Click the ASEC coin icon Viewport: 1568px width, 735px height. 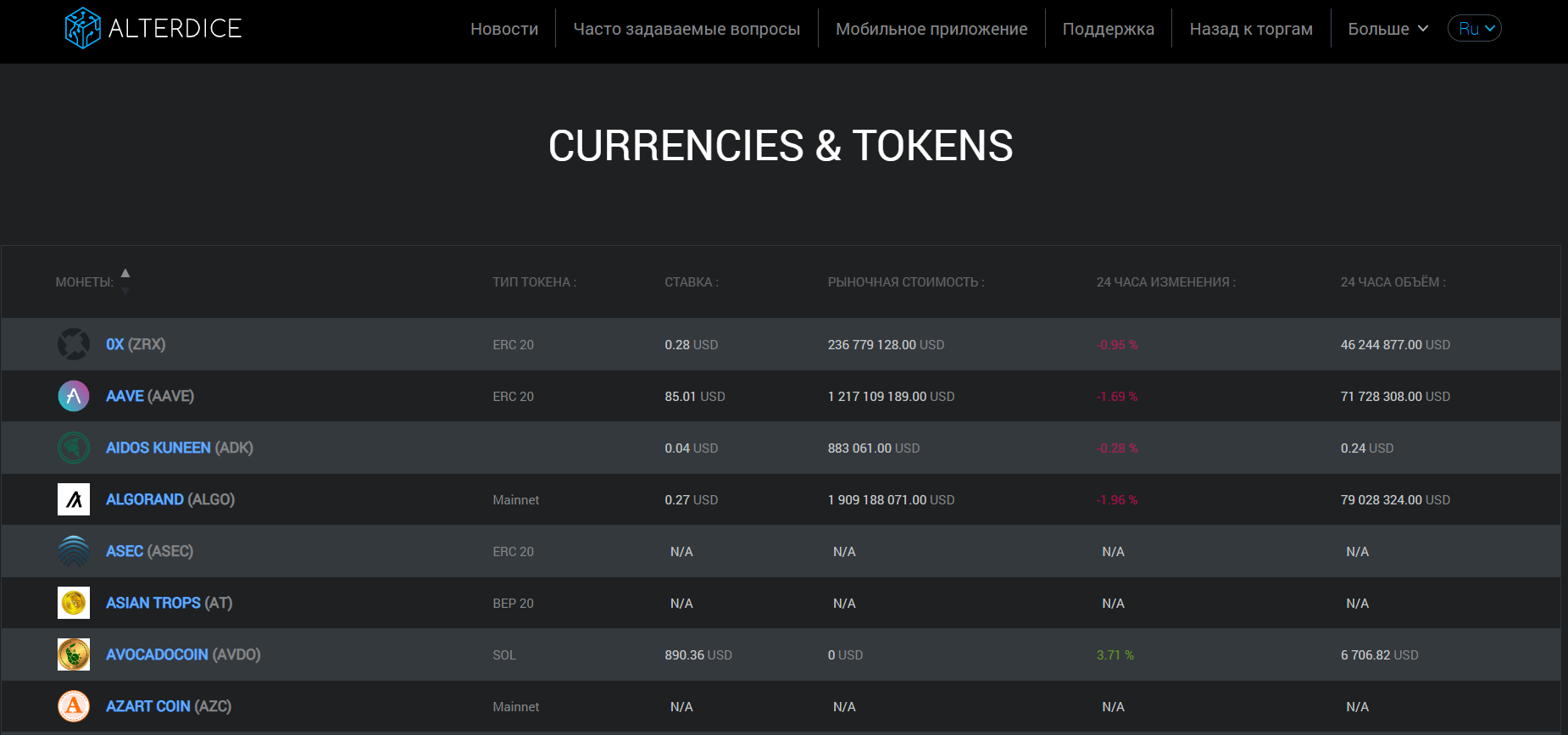(x=74, y=551)
